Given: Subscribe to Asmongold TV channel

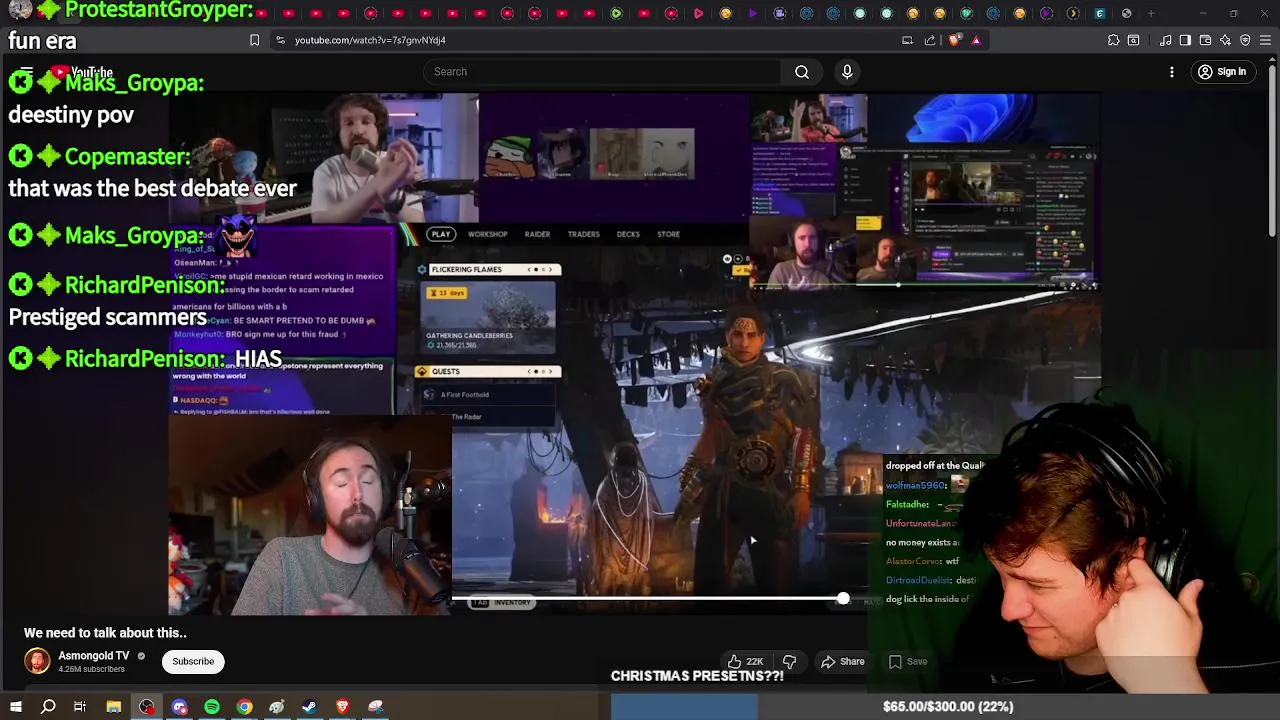Looking at the screenshot, I should (193, 661).
